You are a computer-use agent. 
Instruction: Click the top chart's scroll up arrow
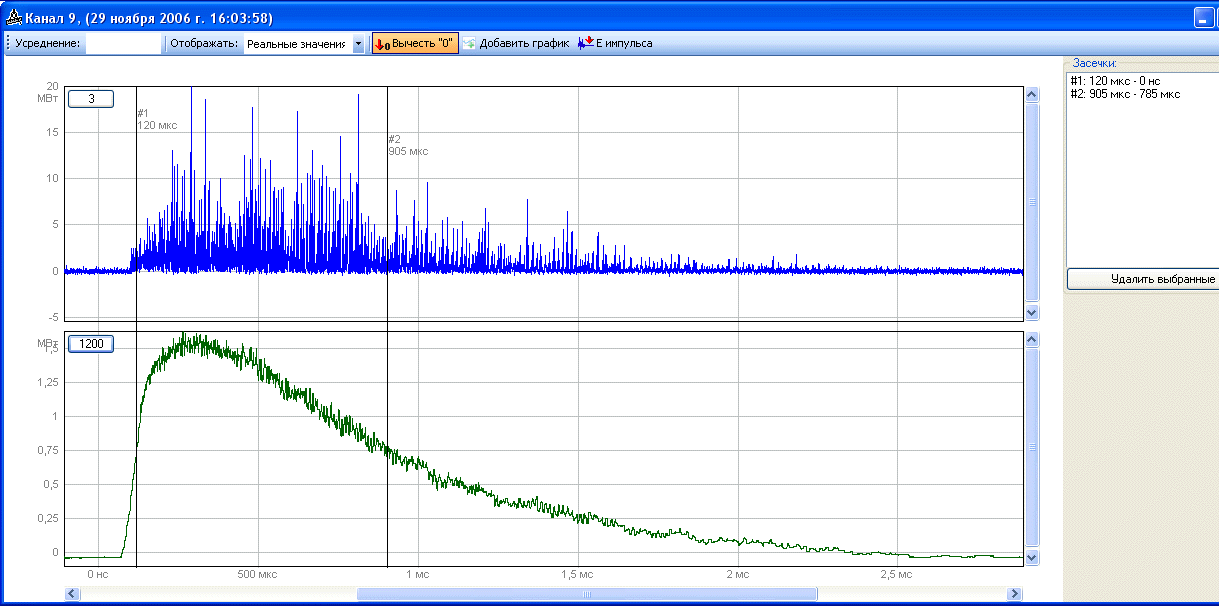(1033, 95)
